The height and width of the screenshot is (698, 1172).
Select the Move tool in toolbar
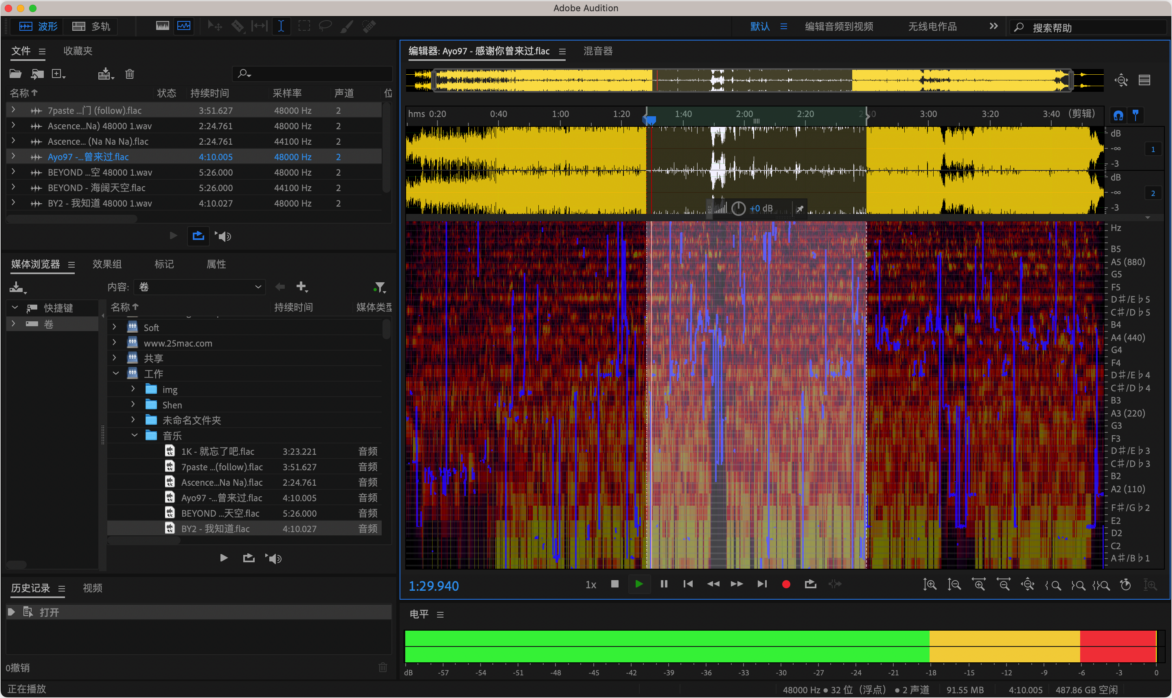[215, 26]
